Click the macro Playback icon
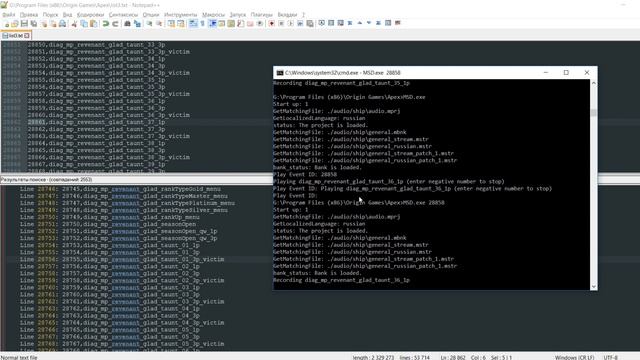The height and width of the screenshot is (360, 640). (291, 24)
